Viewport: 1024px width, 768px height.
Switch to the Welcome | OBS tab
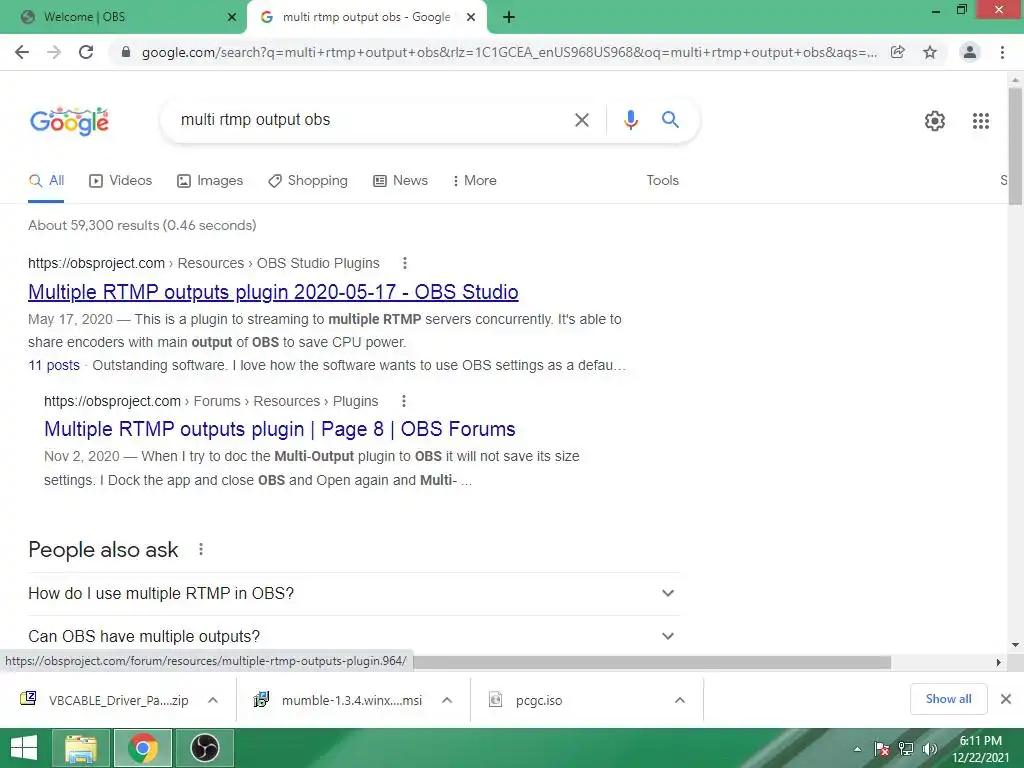point(123,18)
